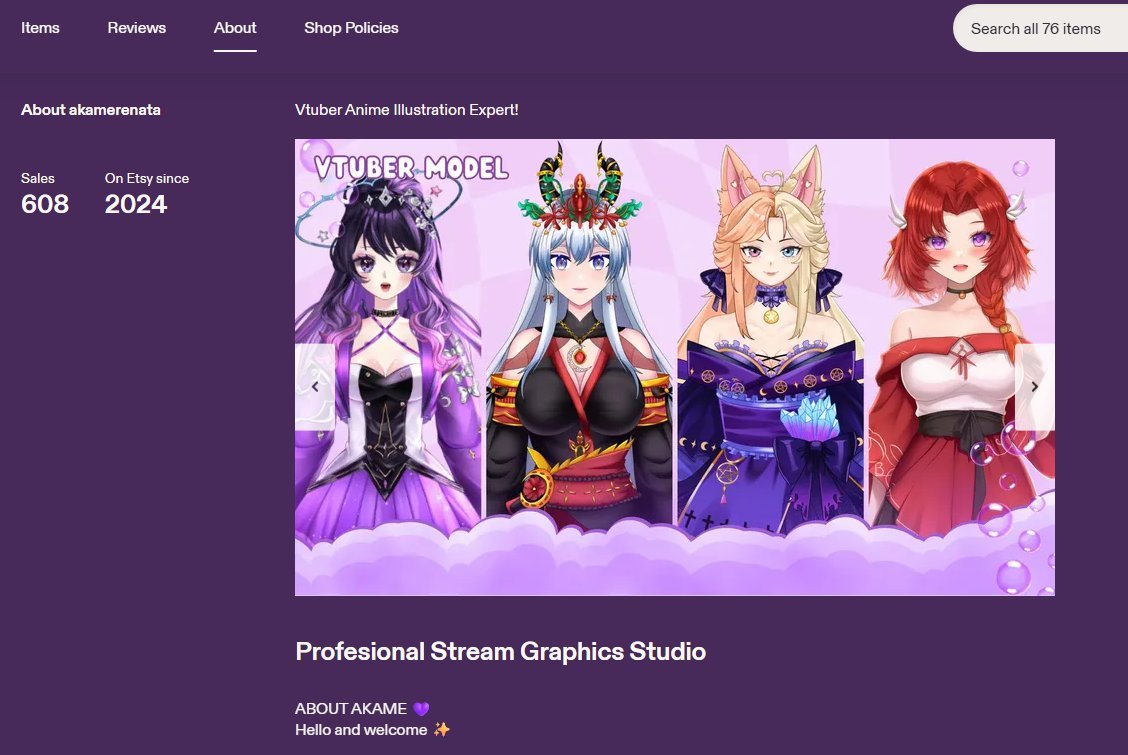Click the 'Hello and welcome' line

[373, 730]
